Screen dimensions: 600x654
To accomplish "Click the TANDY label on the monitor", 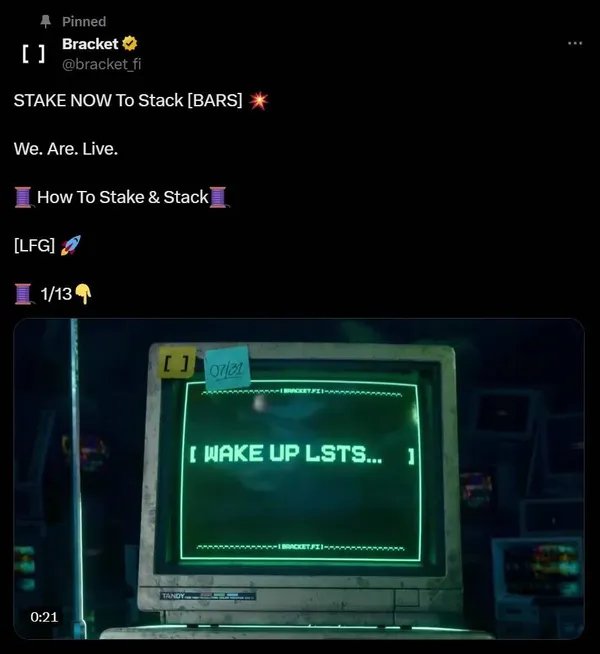I will click(x=173, y=596).
